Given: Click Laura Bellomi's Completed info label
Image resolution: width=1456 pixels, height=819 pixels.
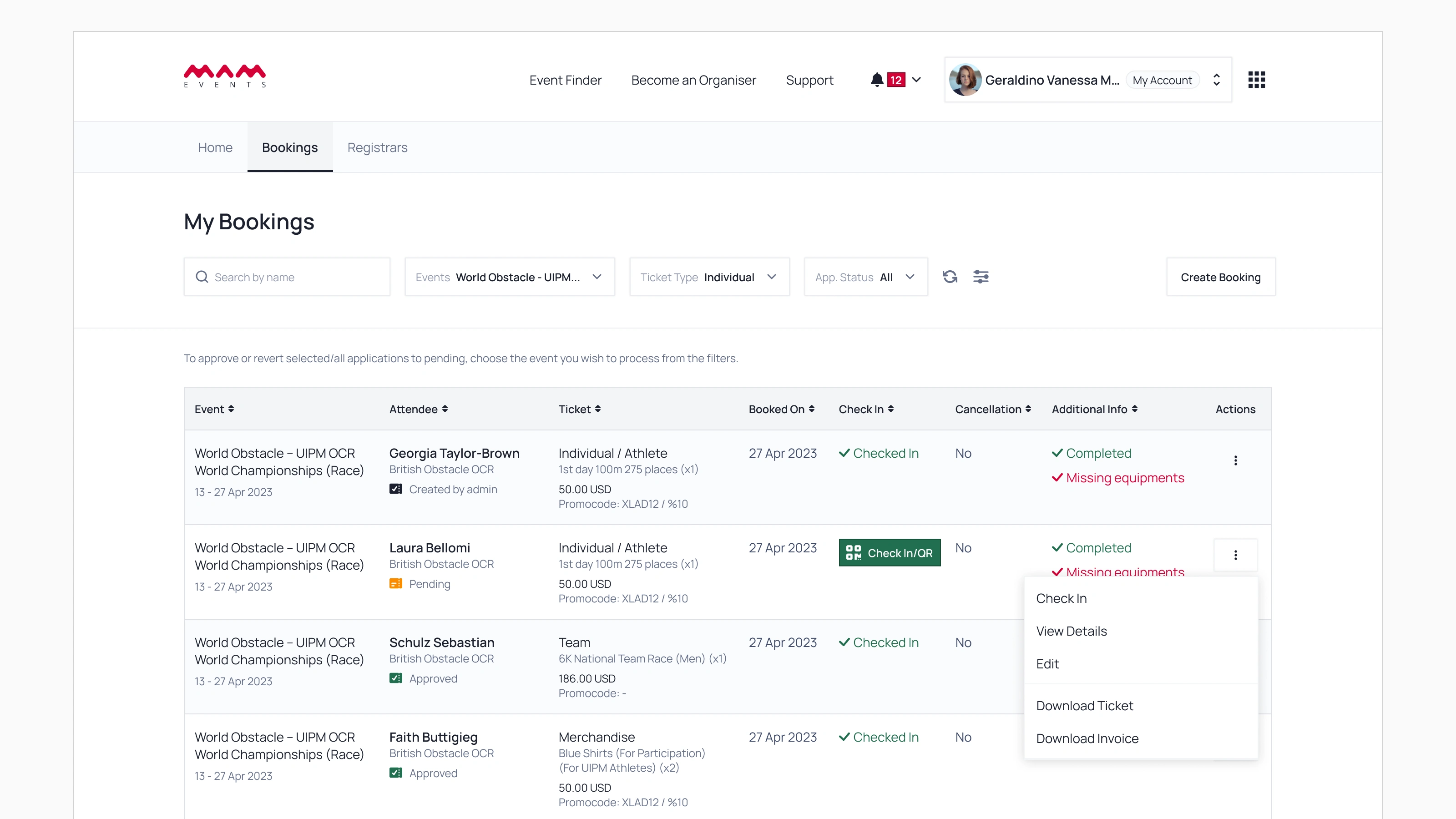Looking at the screenshot, I should click(1092, 548).
